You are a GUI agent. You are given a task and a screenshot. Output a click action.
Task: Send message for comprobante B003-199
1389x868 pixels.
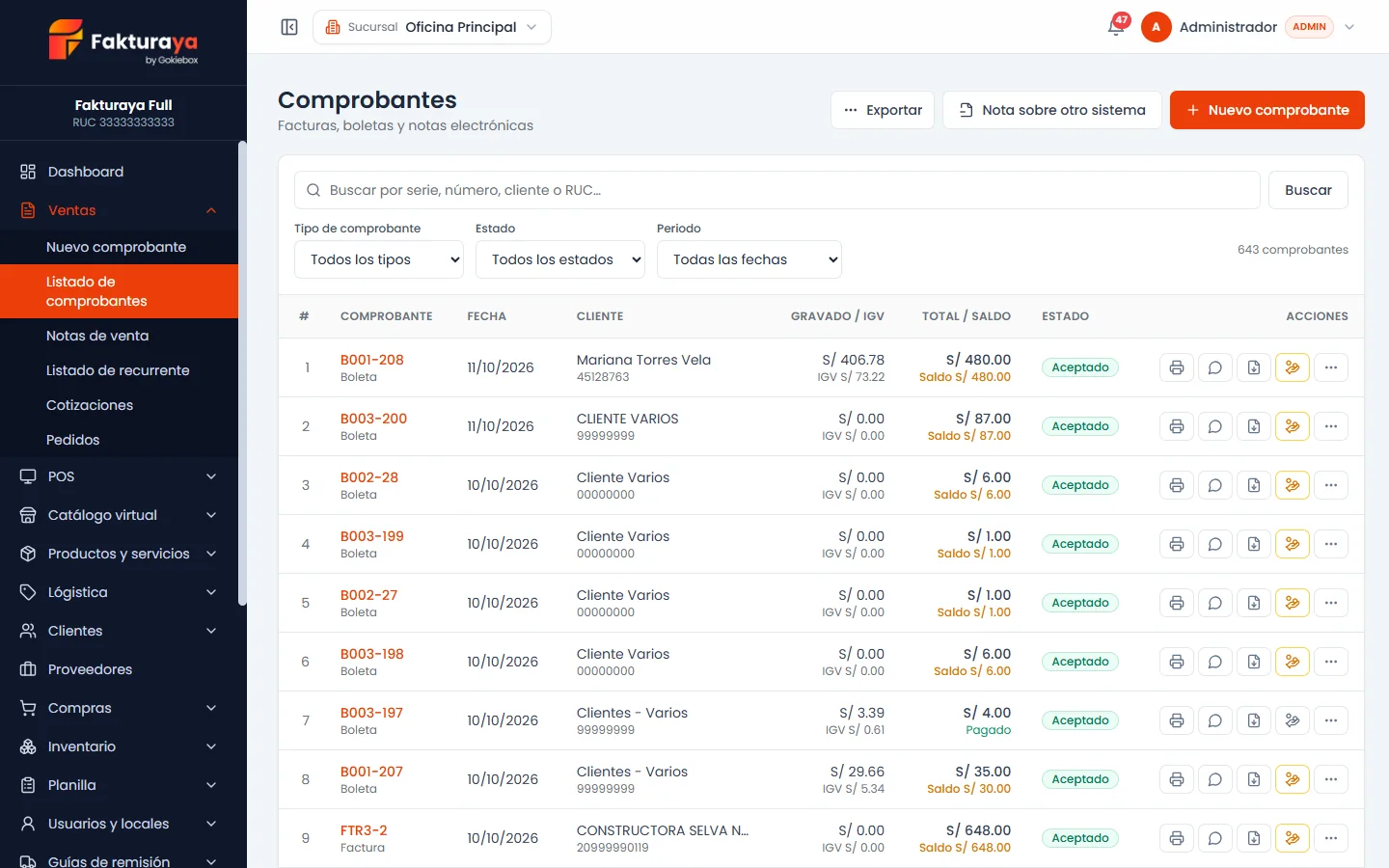(1215, 544)
